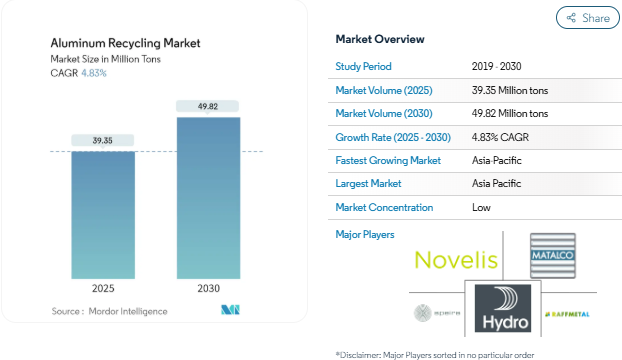Image resolution: width=622 pixels, height=360 pixels.
Task: Click the MATALCO logo
Action: tap(553, 255)
